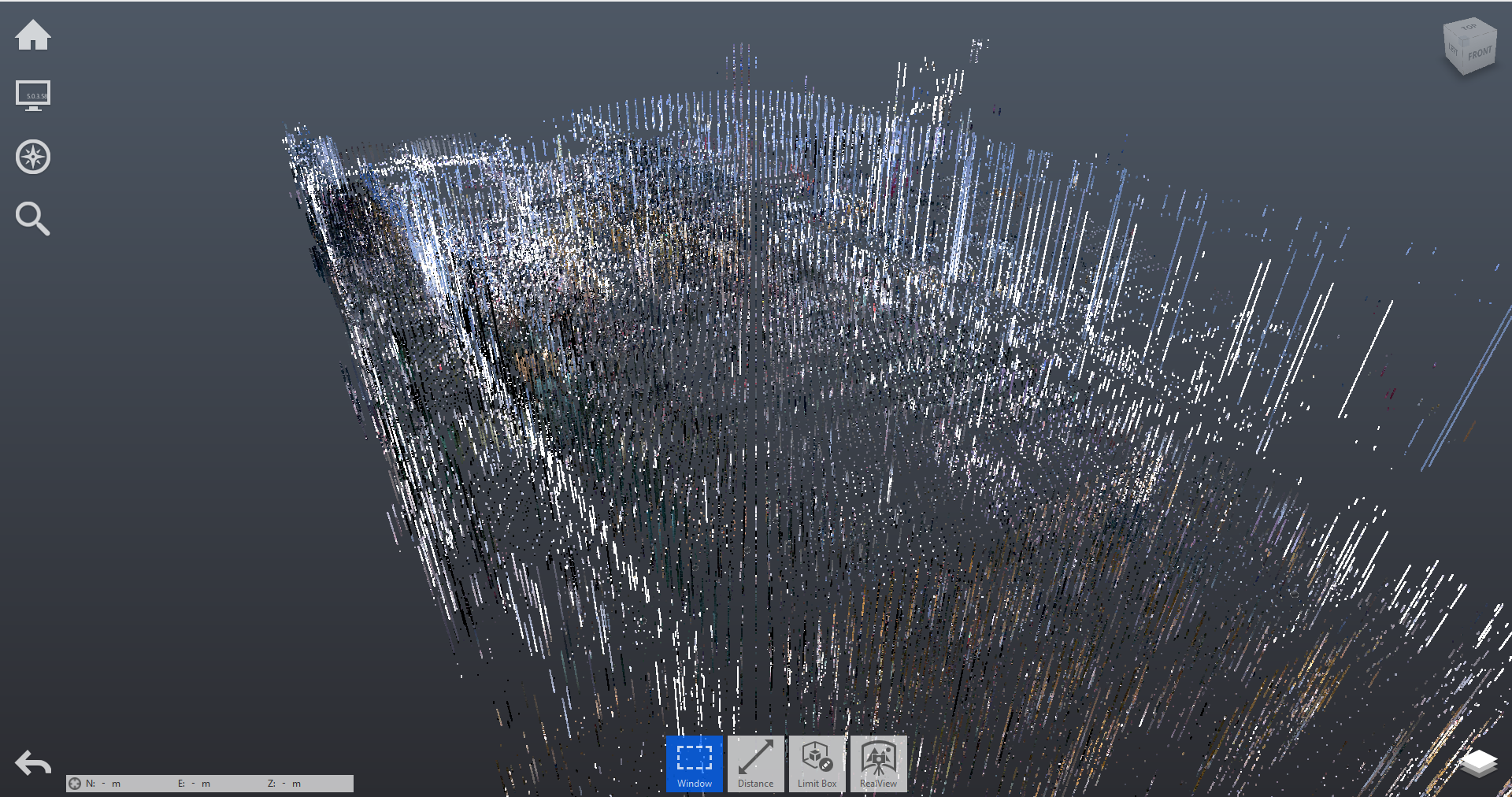The image size is (1512, 797).
Task: Open the display info showing version 5.0.3.58
Action: tap(35, 95)
